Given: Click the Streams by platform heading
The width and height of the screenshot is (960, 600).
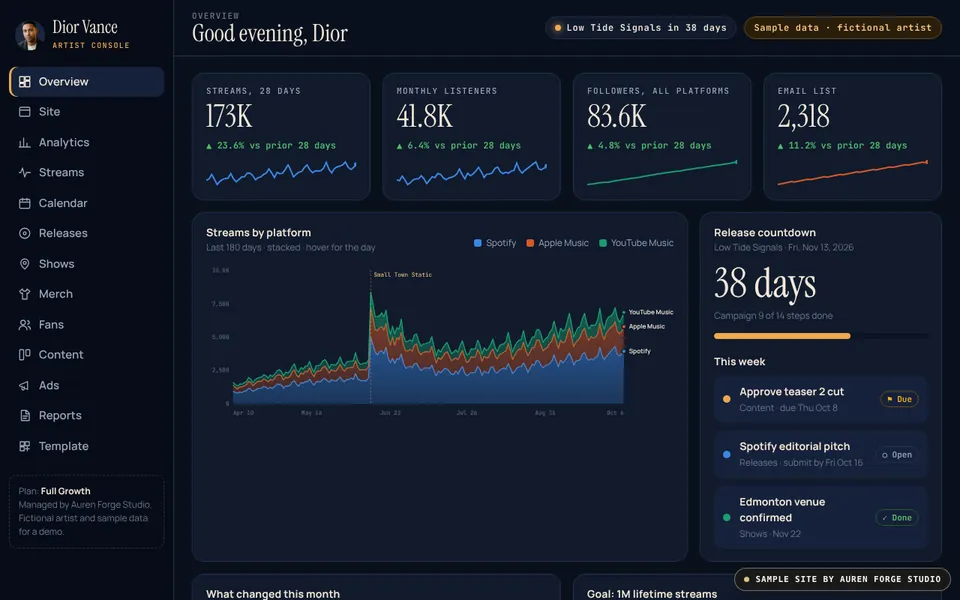Looking at the screenshot, I should 258,233.
